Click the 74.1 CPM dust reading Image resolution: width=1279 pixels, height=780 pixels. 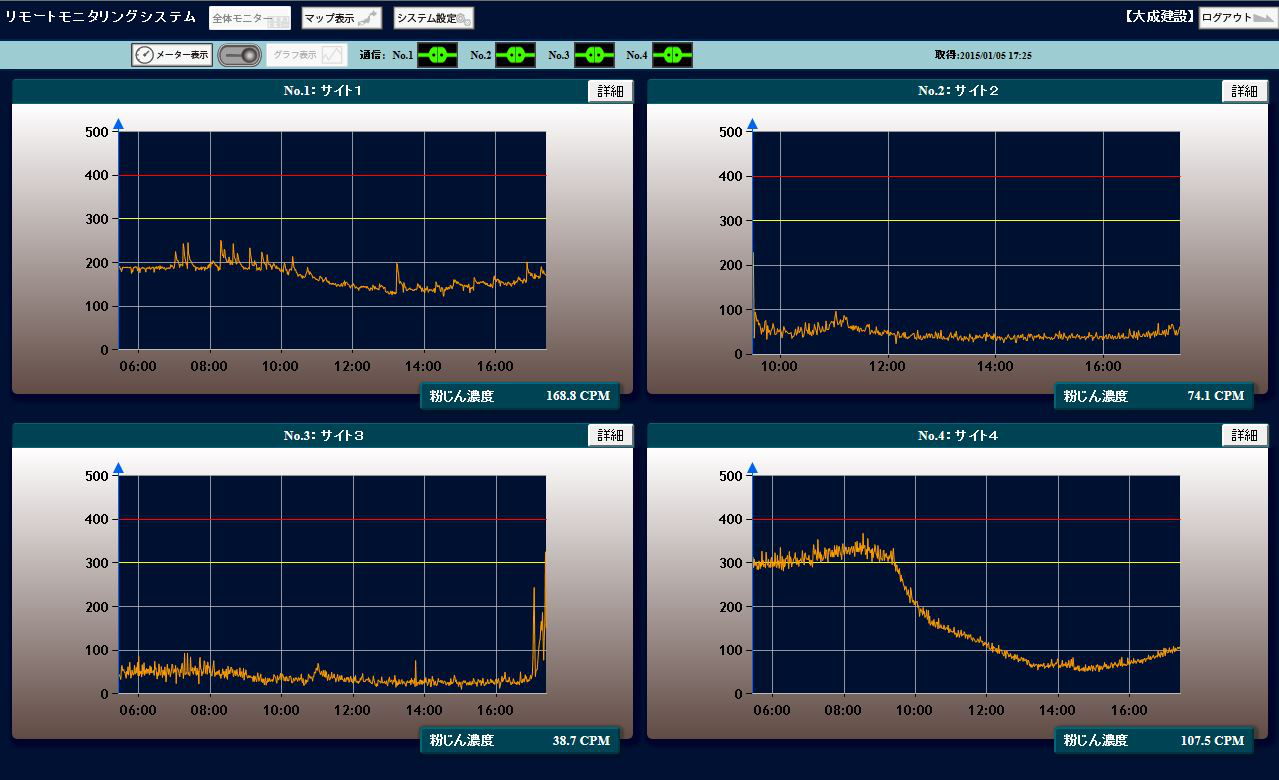coord(1216,396)
